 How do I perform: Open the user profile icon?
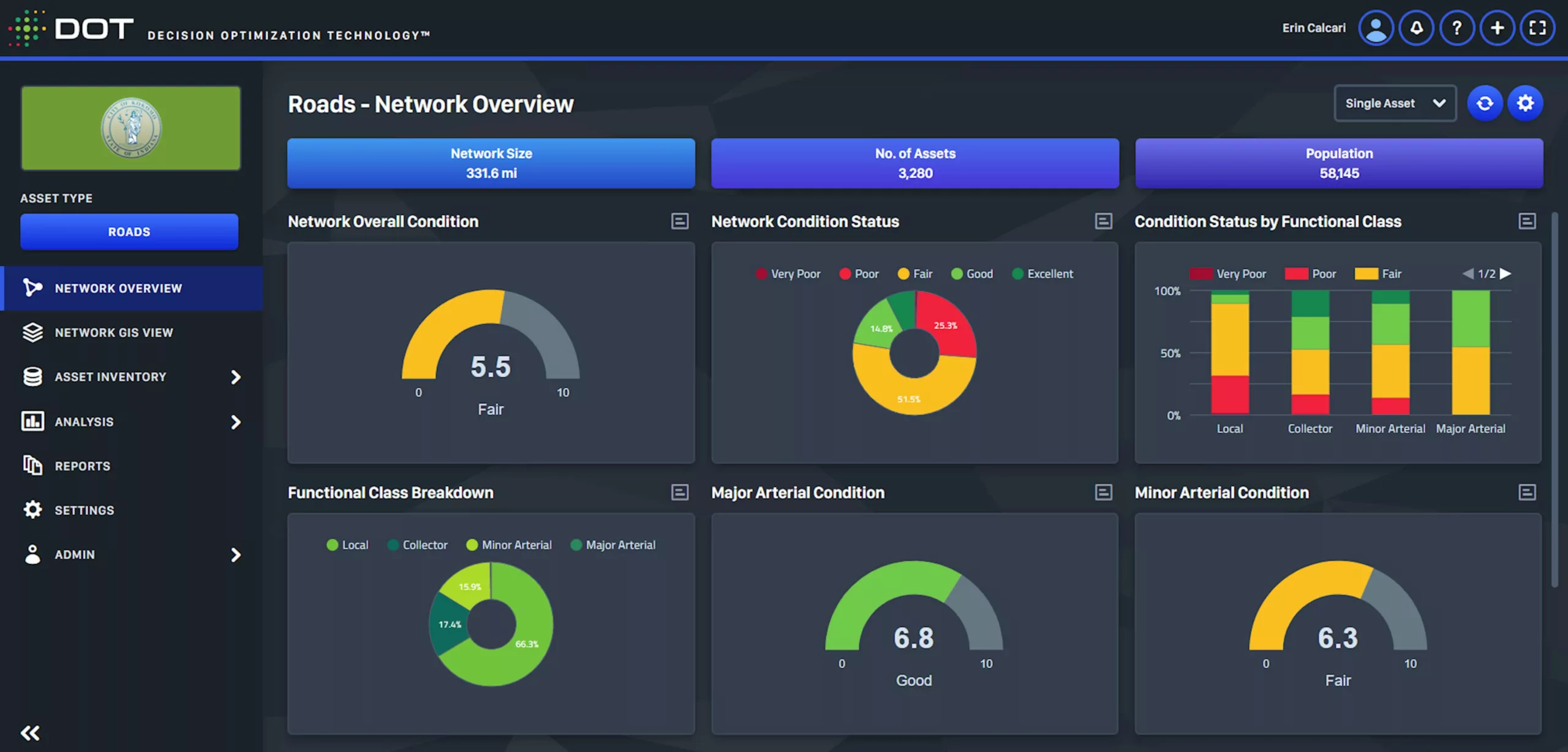tap(1376, 28)
